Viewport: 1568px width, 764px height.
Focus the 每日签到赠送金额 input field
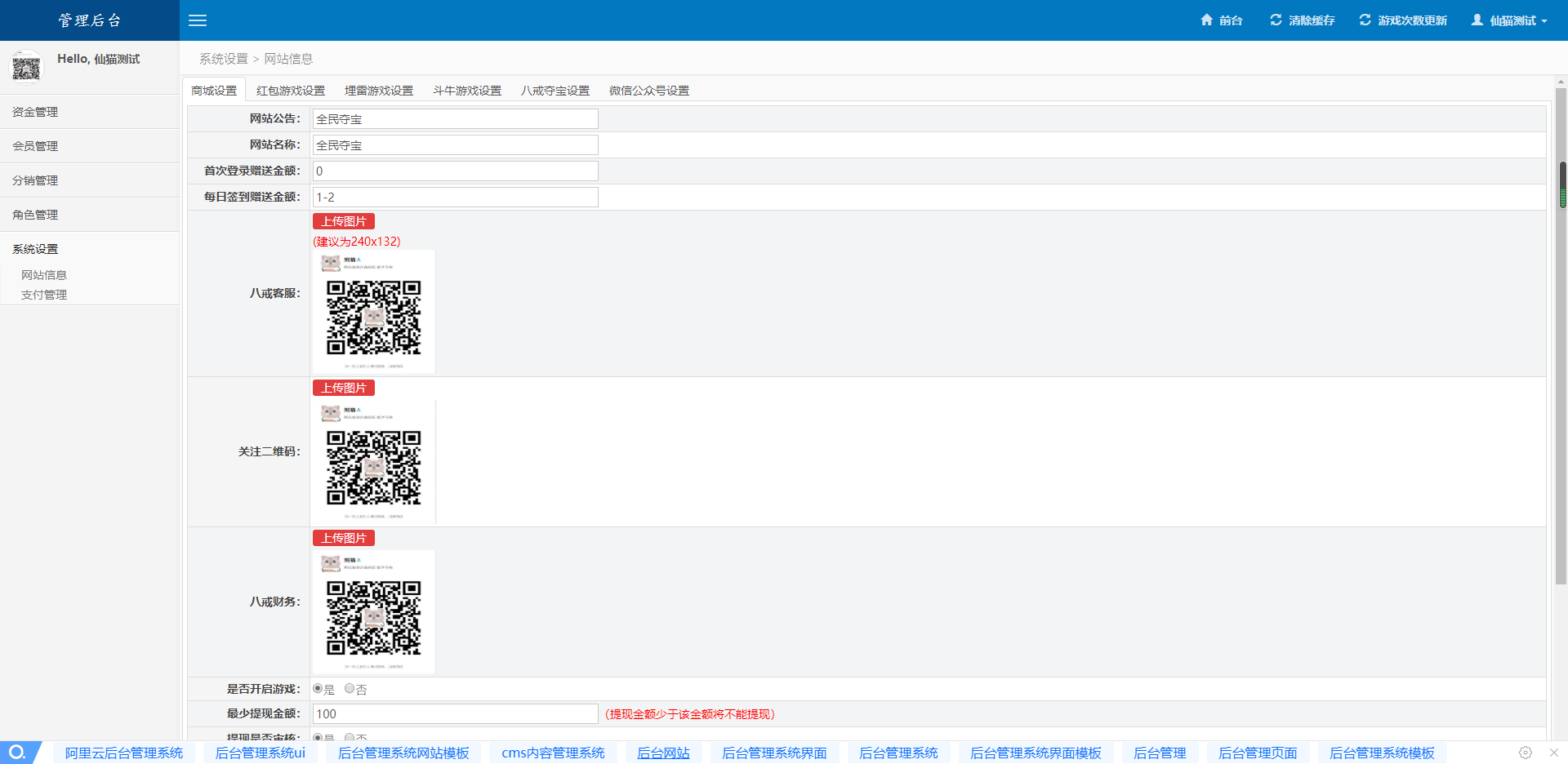pos(456,198)
